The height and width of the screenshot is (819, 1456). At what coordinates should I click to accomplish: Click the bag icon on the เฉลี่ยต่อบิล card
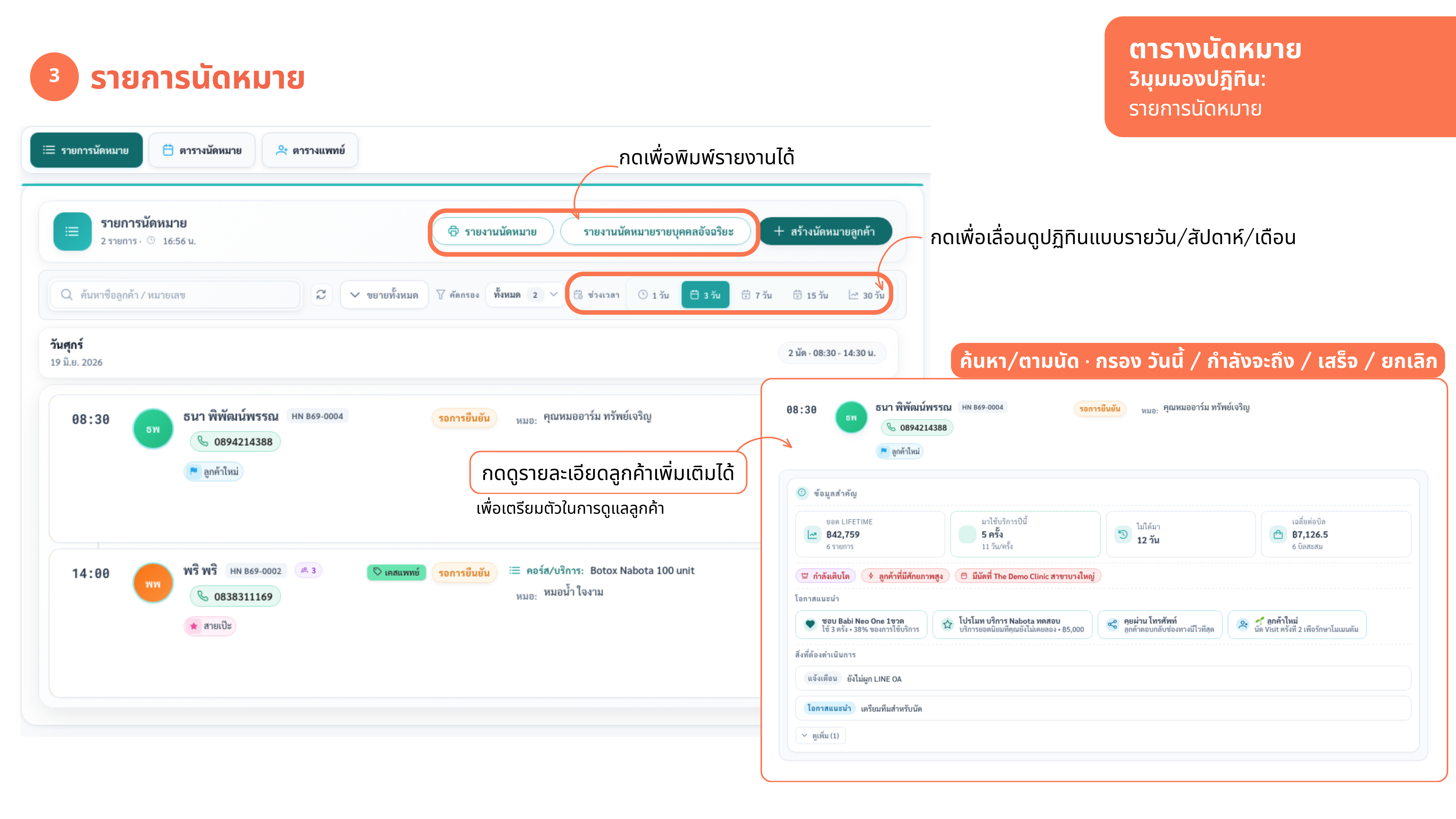1278,534
